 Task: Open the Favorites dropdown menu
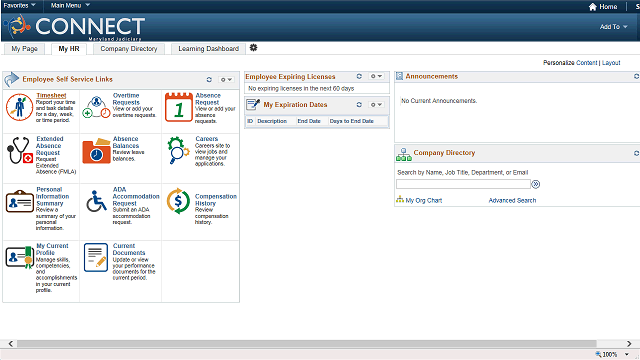[19, 5]
